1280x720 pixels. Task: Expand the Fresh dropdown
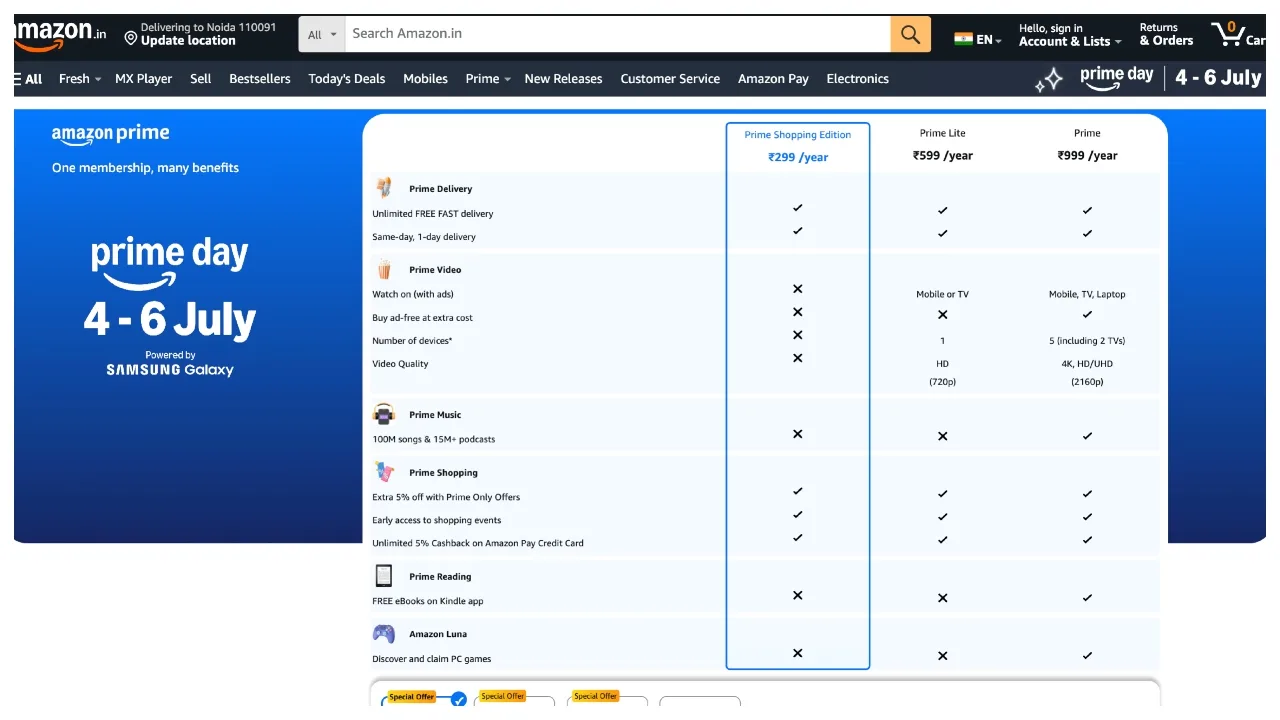click(80, 79)
